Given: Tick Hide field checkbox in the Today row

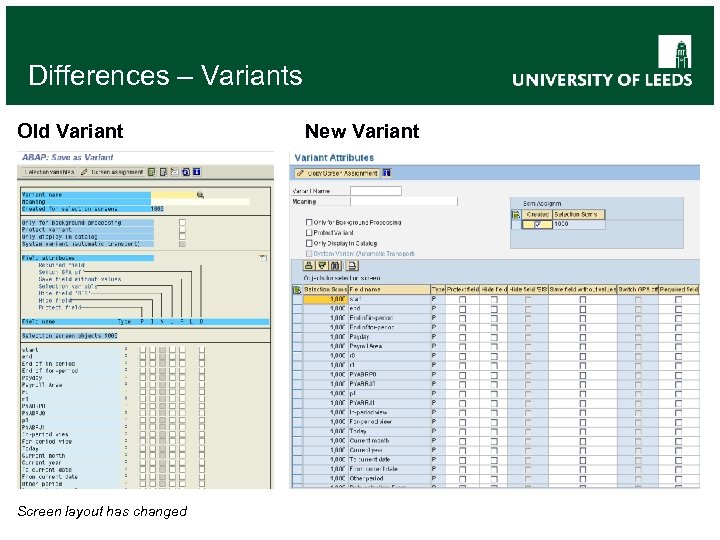Looking at the screenshot, I should coord(494,431).
